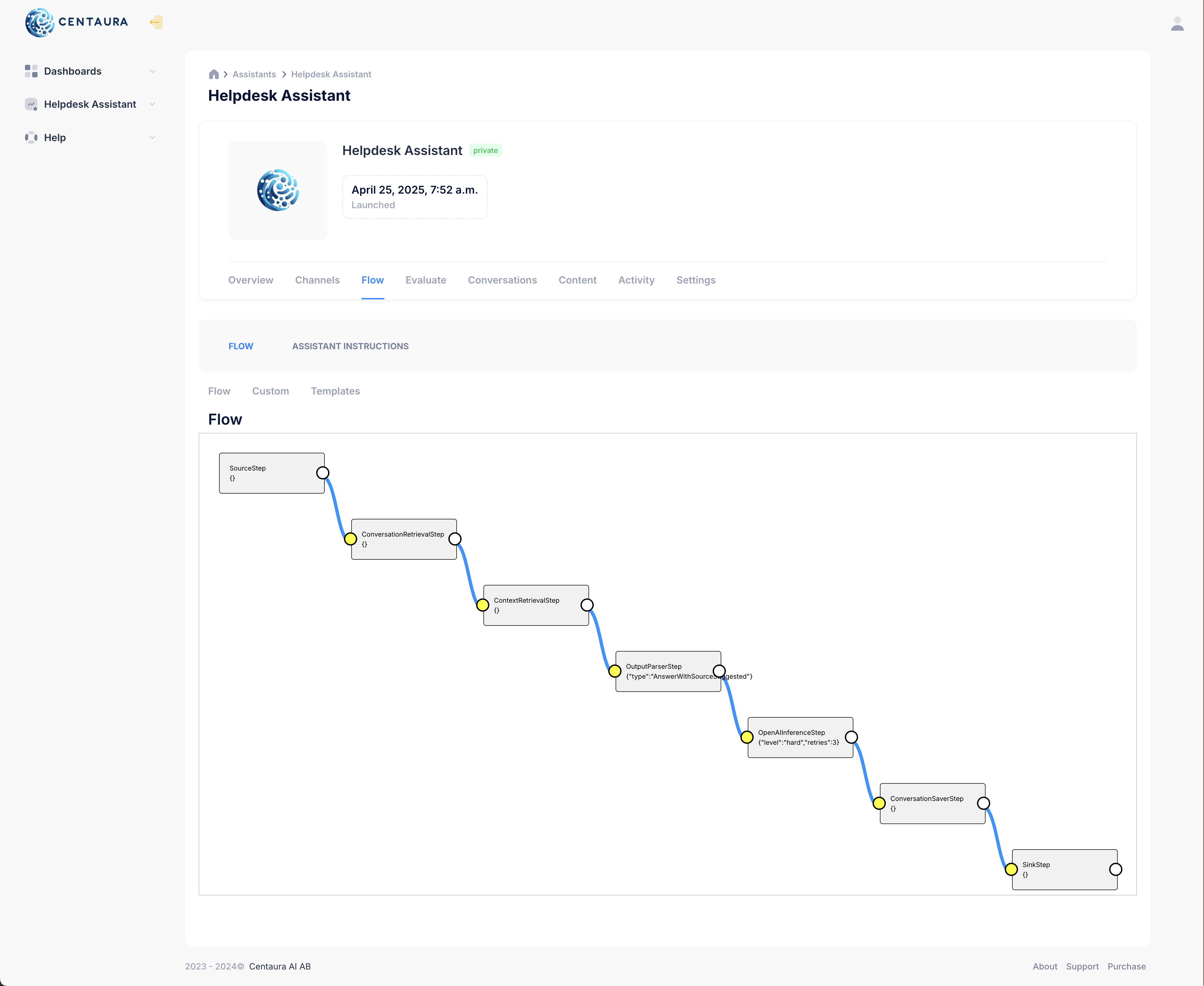Screen dimensions: 1204x986
Task: Click the Purchase link in the footer
Action: click(1126, 966)
